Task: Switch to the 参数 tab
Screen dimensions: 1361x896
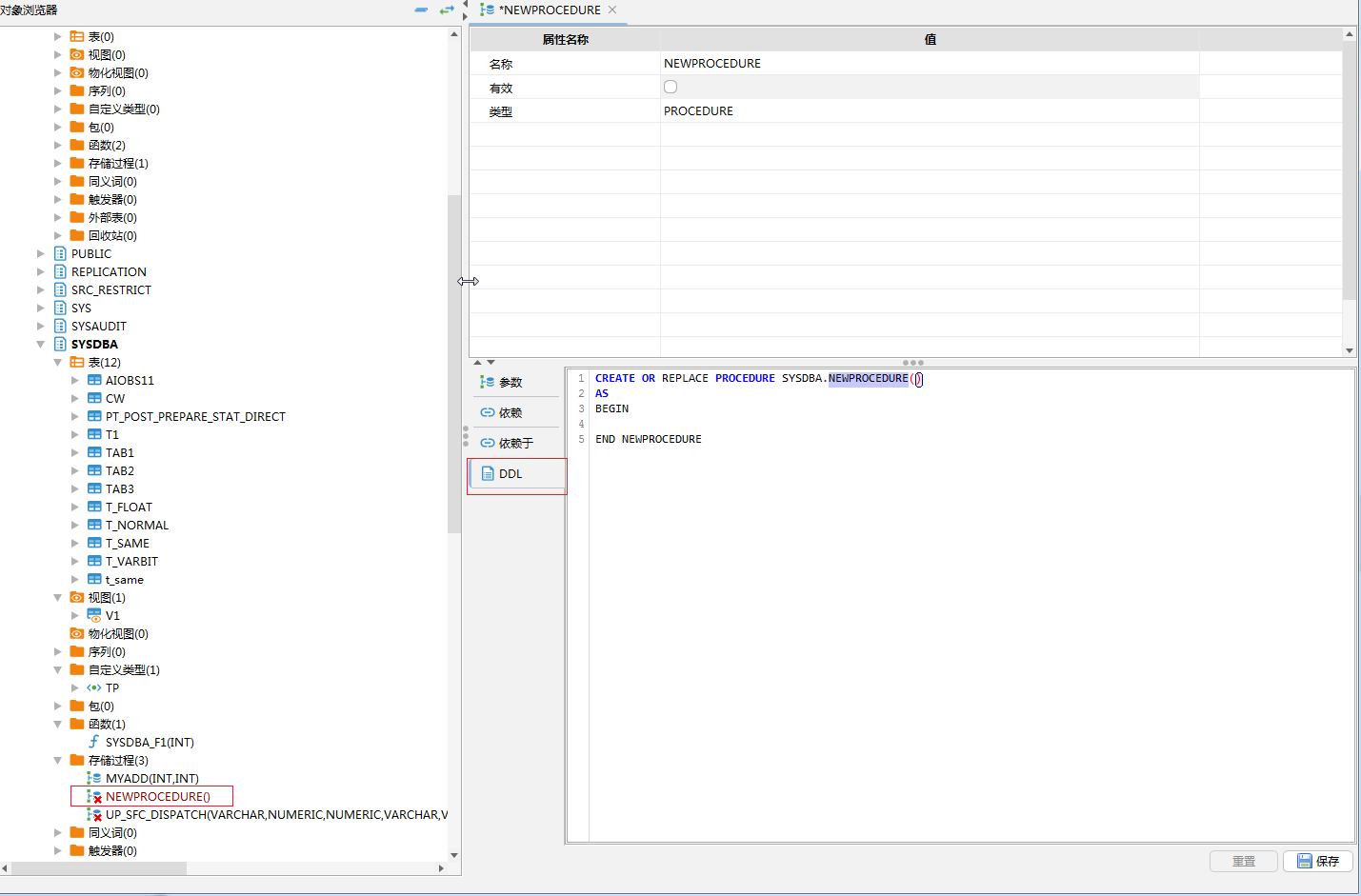Action: coord(510,382)
